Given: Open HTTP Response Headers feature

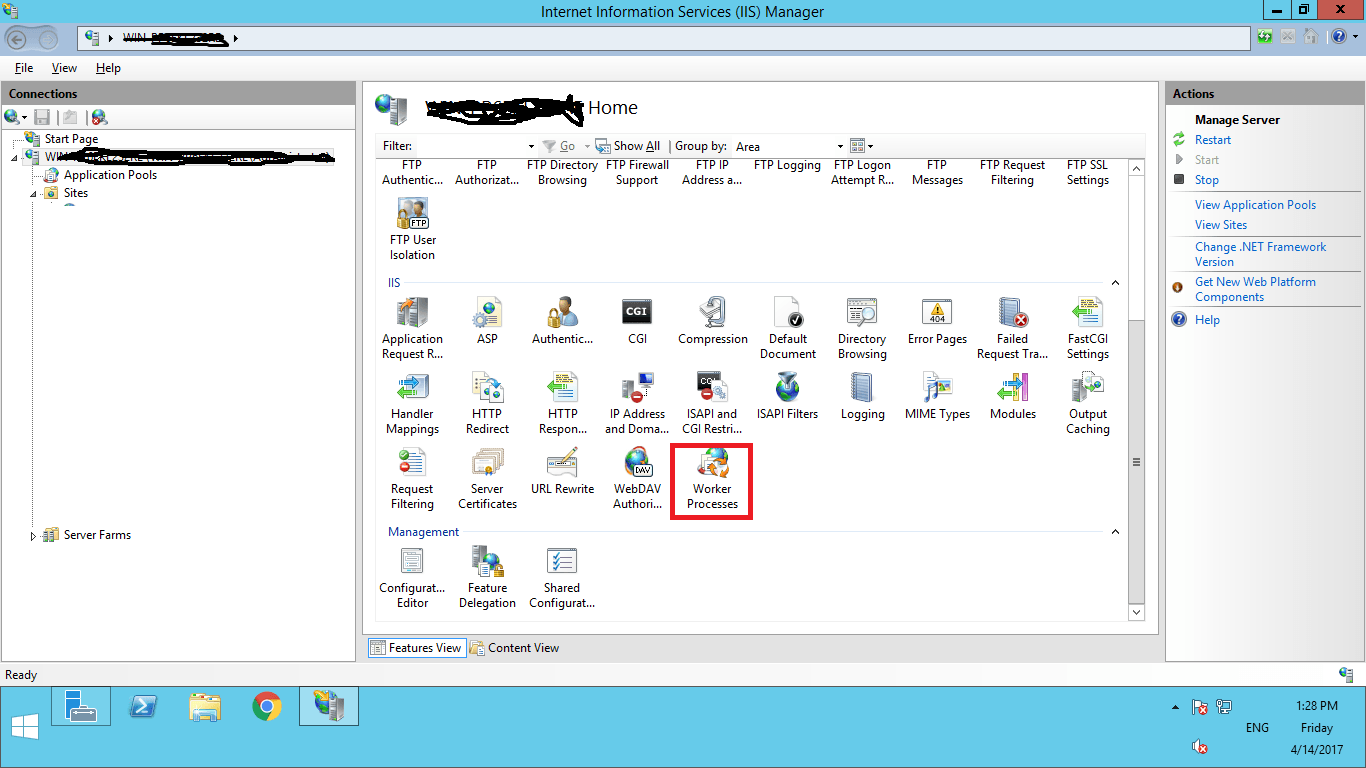Looking at the screenshot, I should point(562,403).
